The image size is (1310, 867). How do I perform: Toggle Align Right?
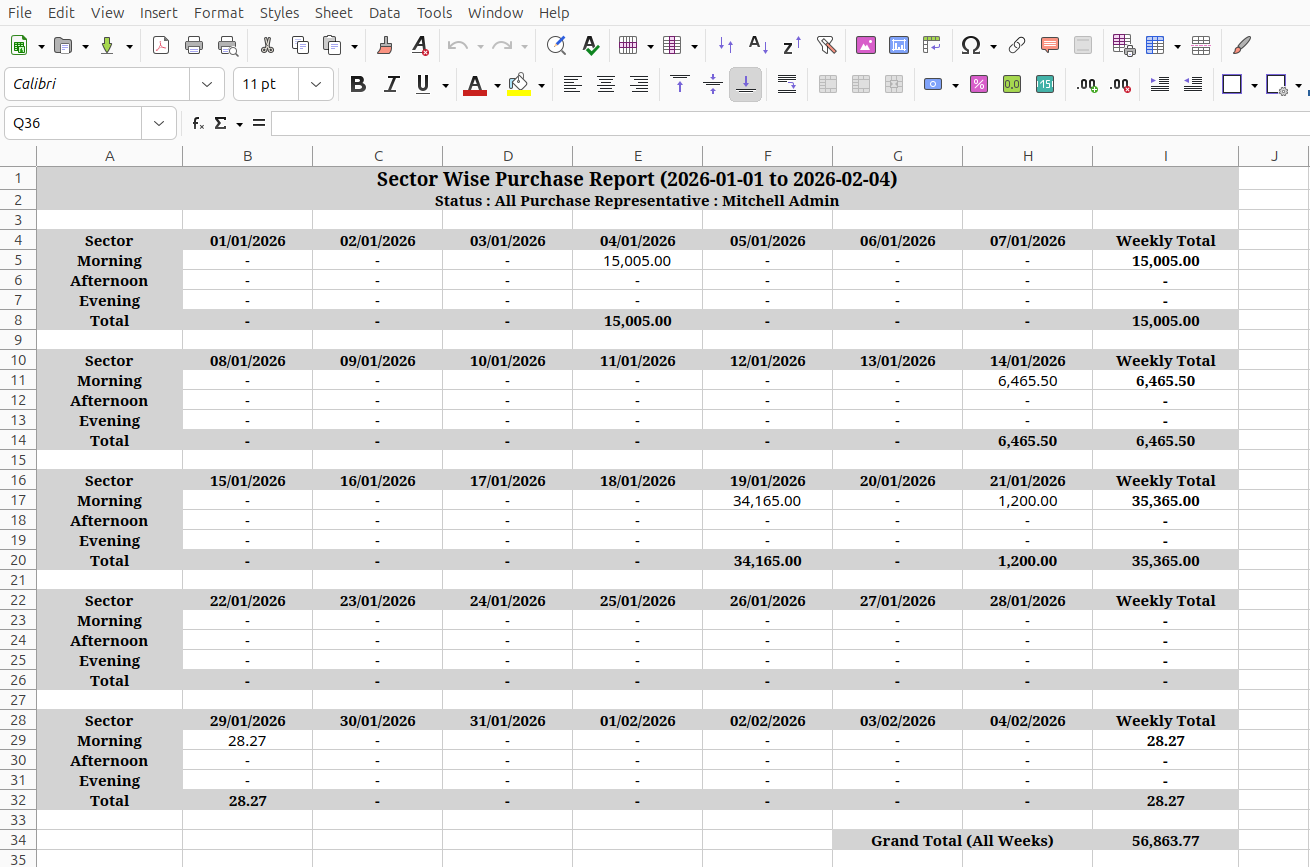point(639,84)
